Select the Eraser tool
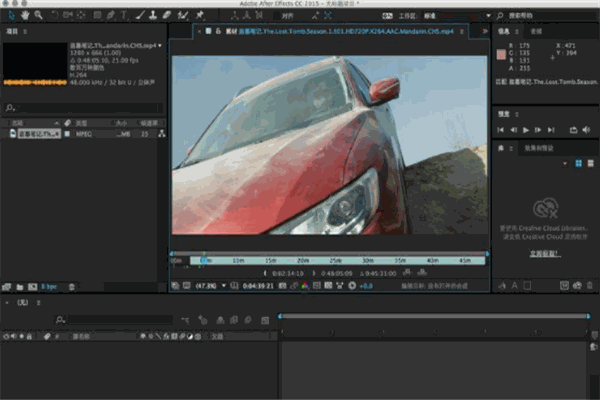Viewport: 600px width, 400px height. point(166,15)
